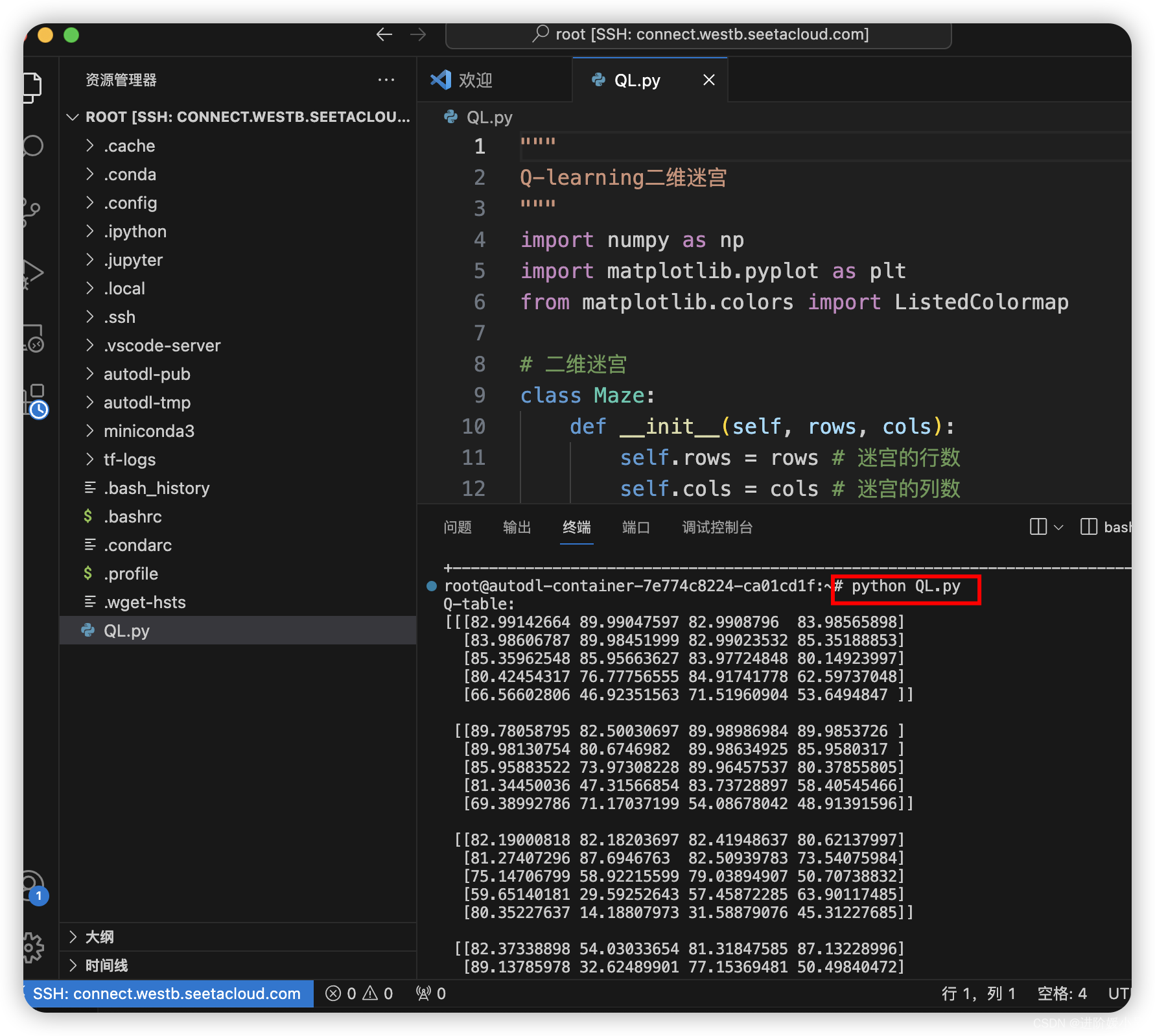Expand the .cache folder
Screen dimensions: 1155x1036
(239, 146)
